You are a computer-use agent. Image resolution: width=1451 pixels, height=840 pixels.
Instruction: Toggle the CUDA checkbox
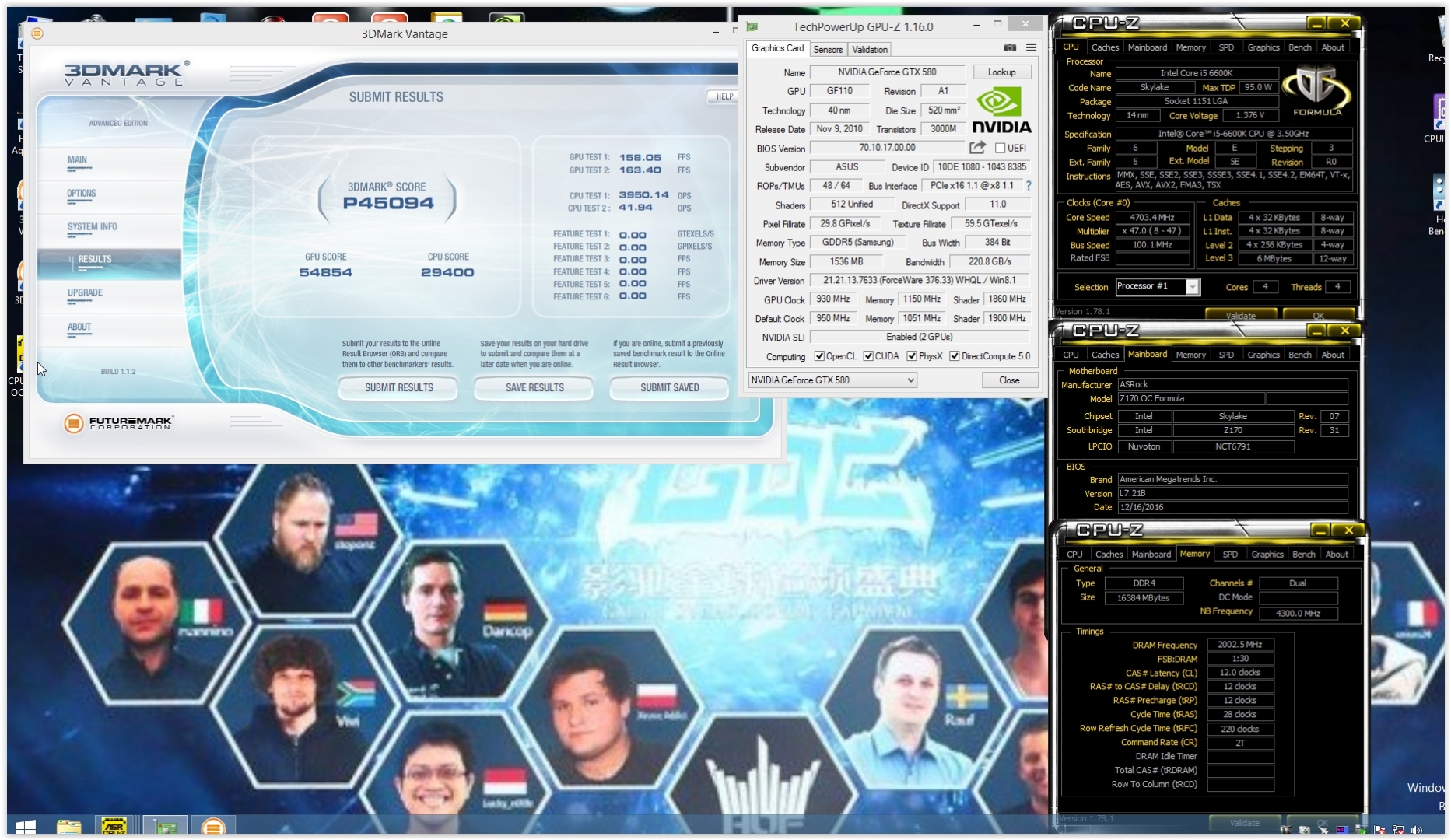coord(868,356)
